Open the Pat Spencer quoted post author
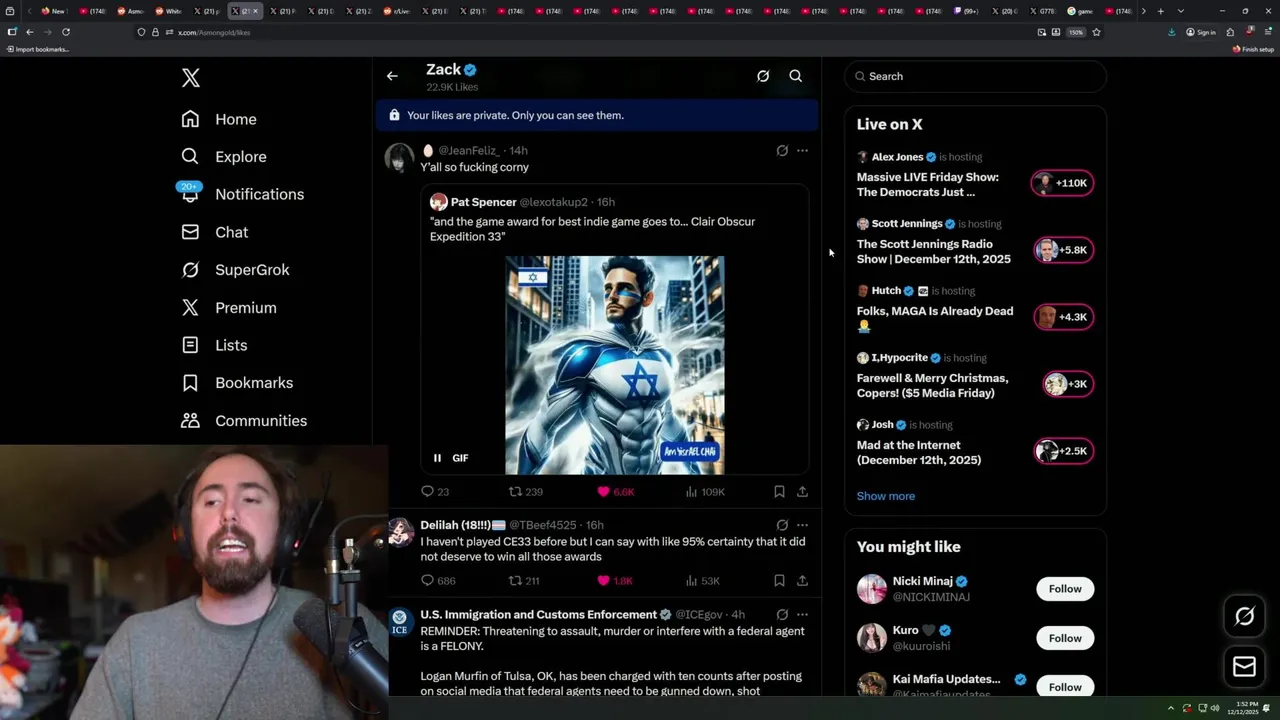1280x720 pixels. click(x=484, y=202)
